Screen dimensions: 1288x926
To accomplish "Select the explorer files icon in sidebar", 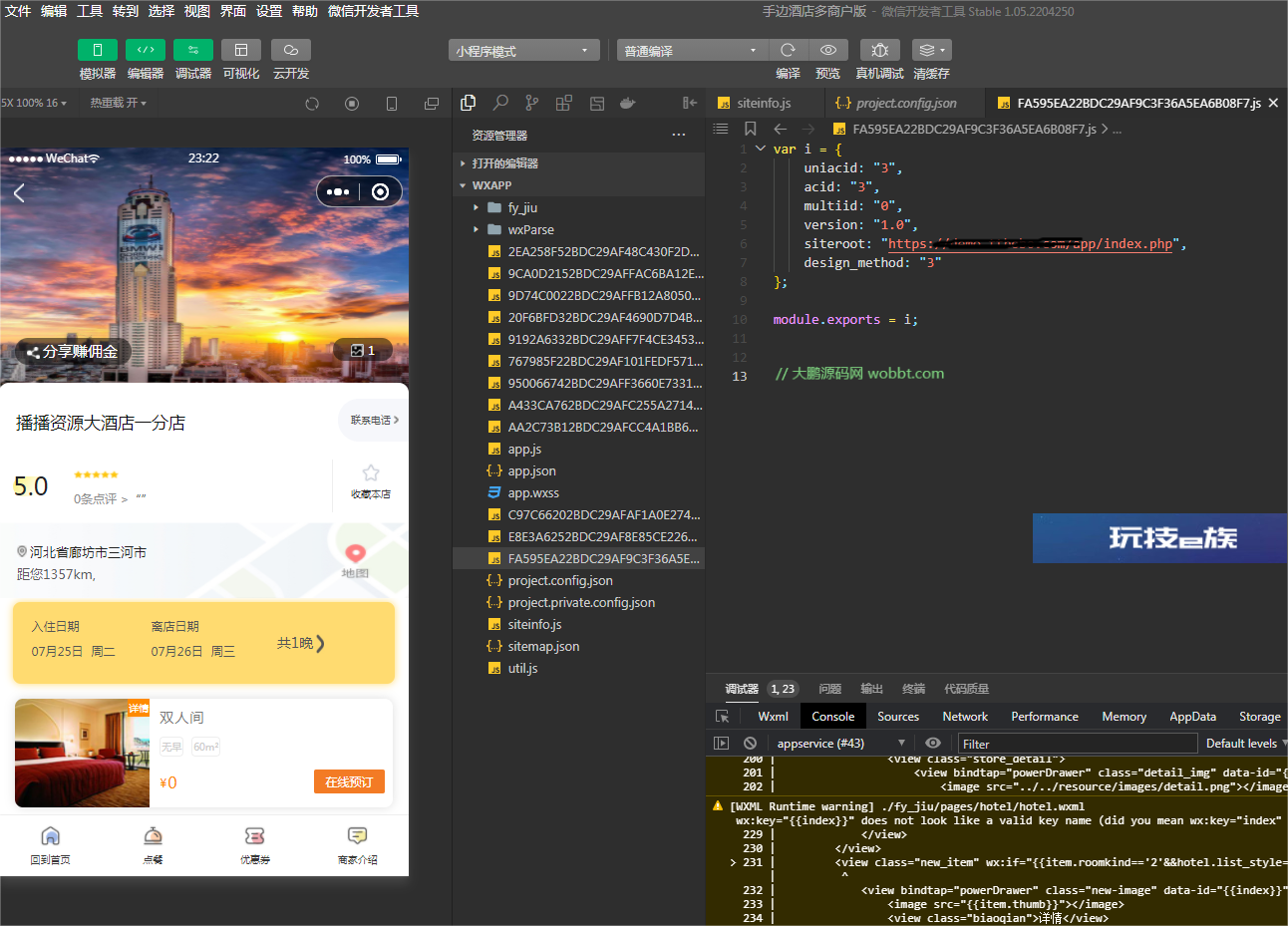I will [x=469, y=103].
